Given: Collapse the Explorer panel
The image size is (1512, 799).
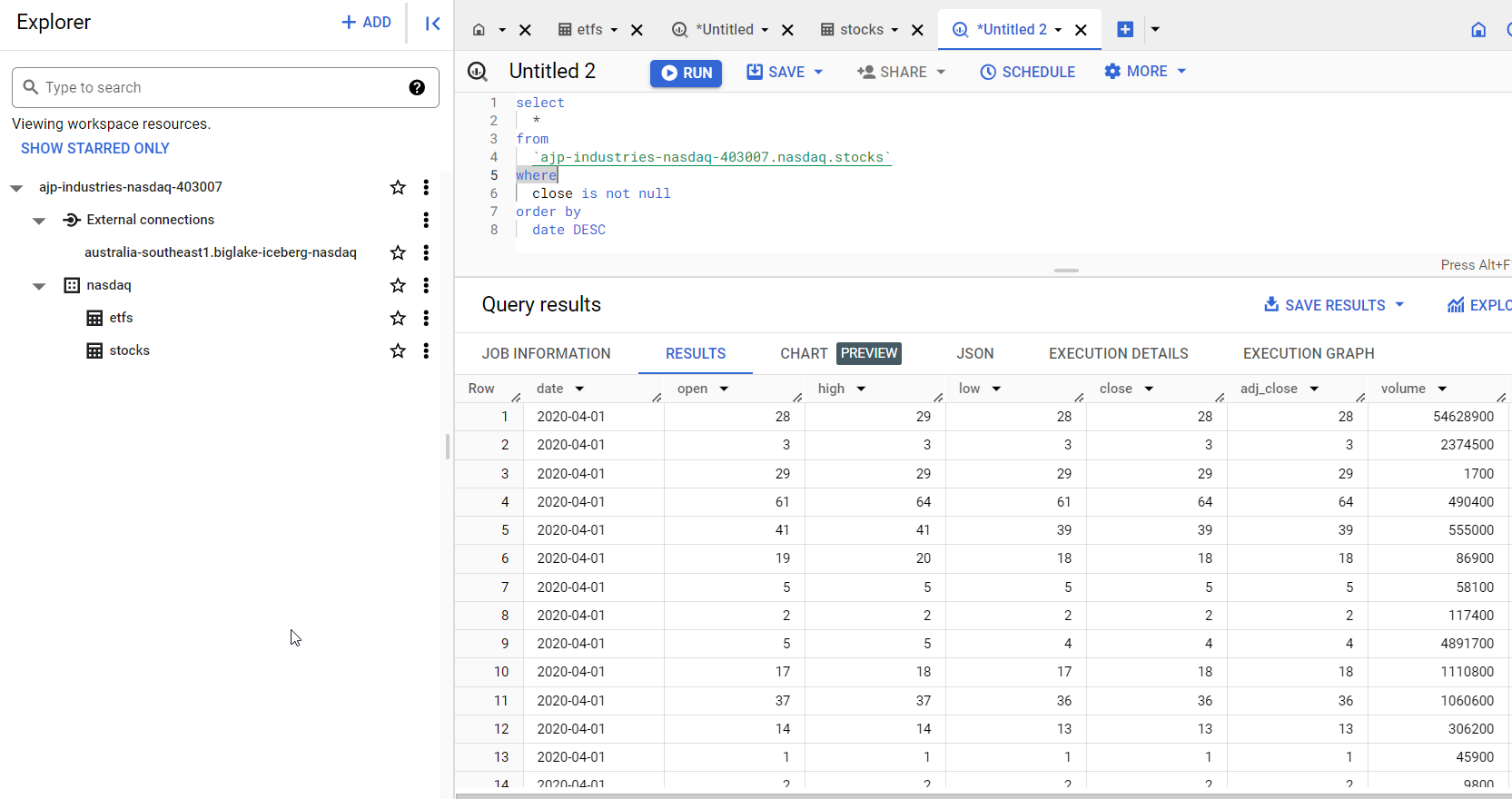Looking at the screenshot, I should (433, 24).
